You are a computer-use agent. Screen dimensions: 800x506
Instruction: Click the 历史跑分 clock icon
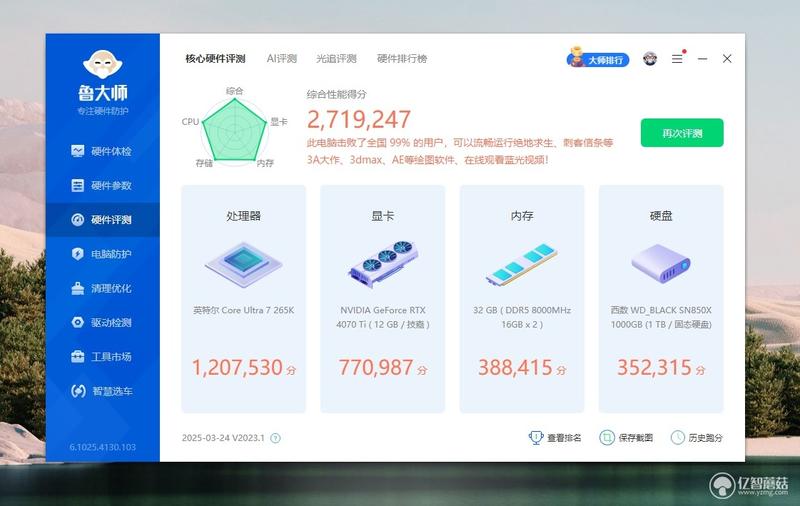677,438
